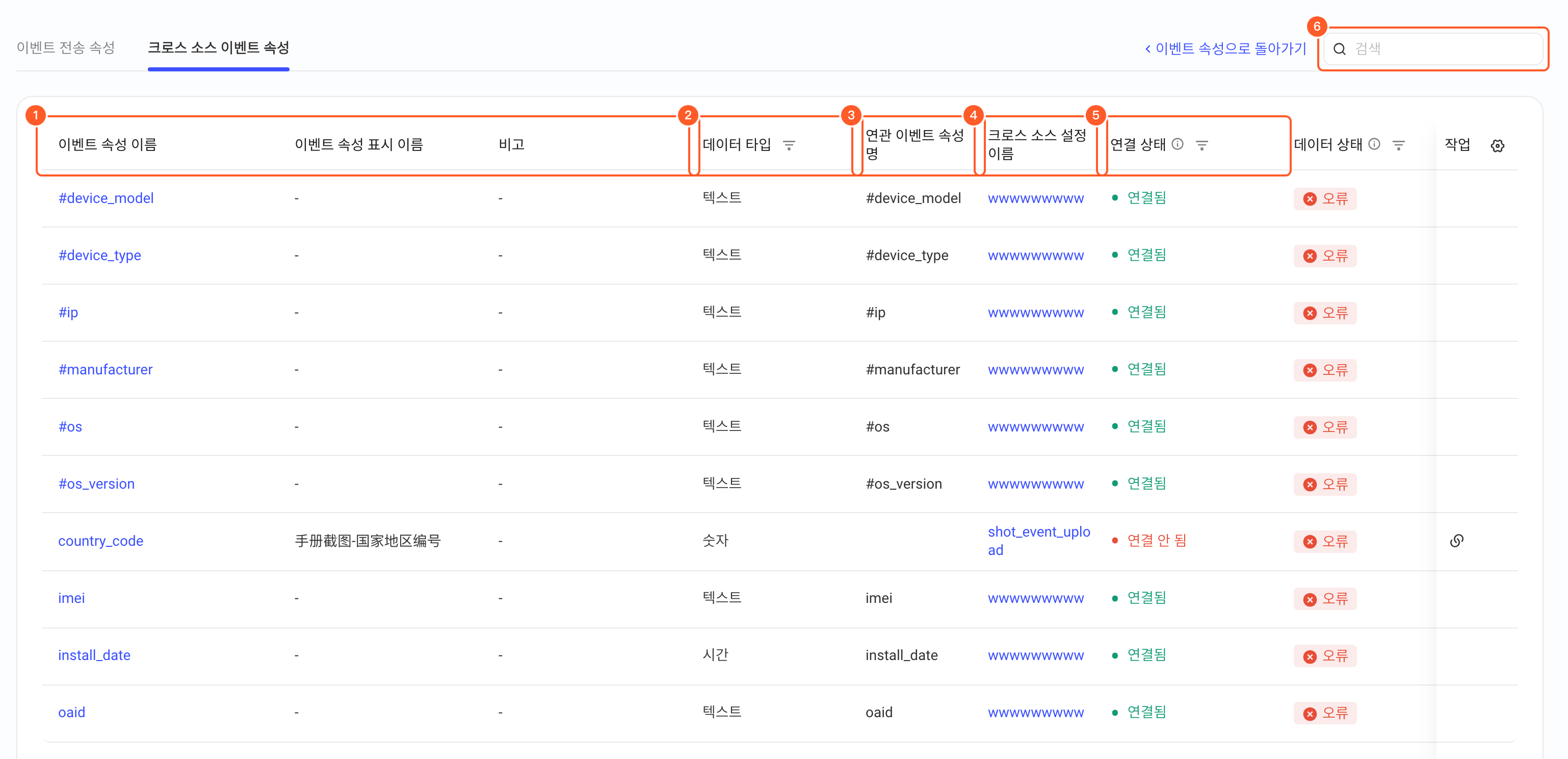1568x759 pixels.
Task: Focus the 검색 search field
Action: [x=1433, y=49]
